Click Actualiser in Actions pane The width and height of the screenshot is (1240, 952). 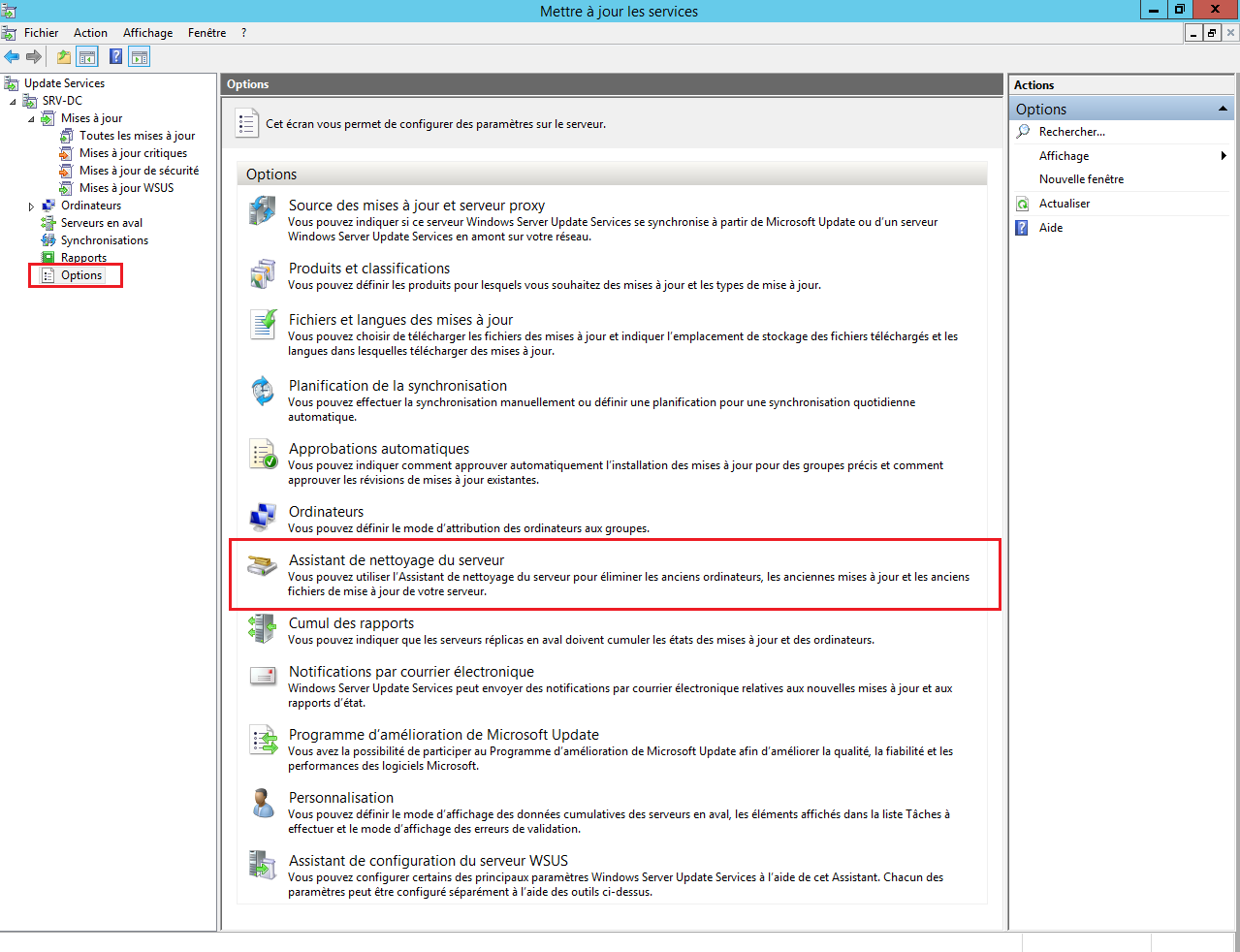coord(1065,204)
